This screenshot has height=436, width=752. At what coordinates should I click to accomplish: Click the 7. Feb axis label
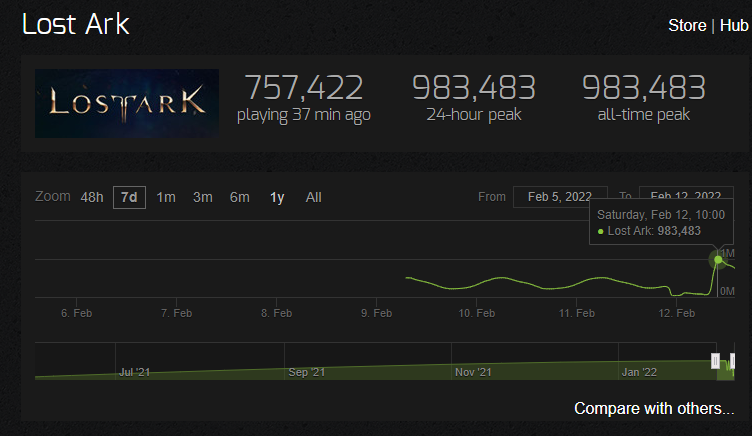pyautogui.click(x=176, y=313)
